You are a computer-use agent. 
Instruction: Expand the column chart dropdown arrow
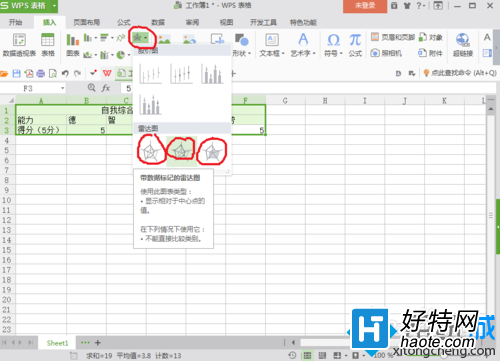click(96, 38)
